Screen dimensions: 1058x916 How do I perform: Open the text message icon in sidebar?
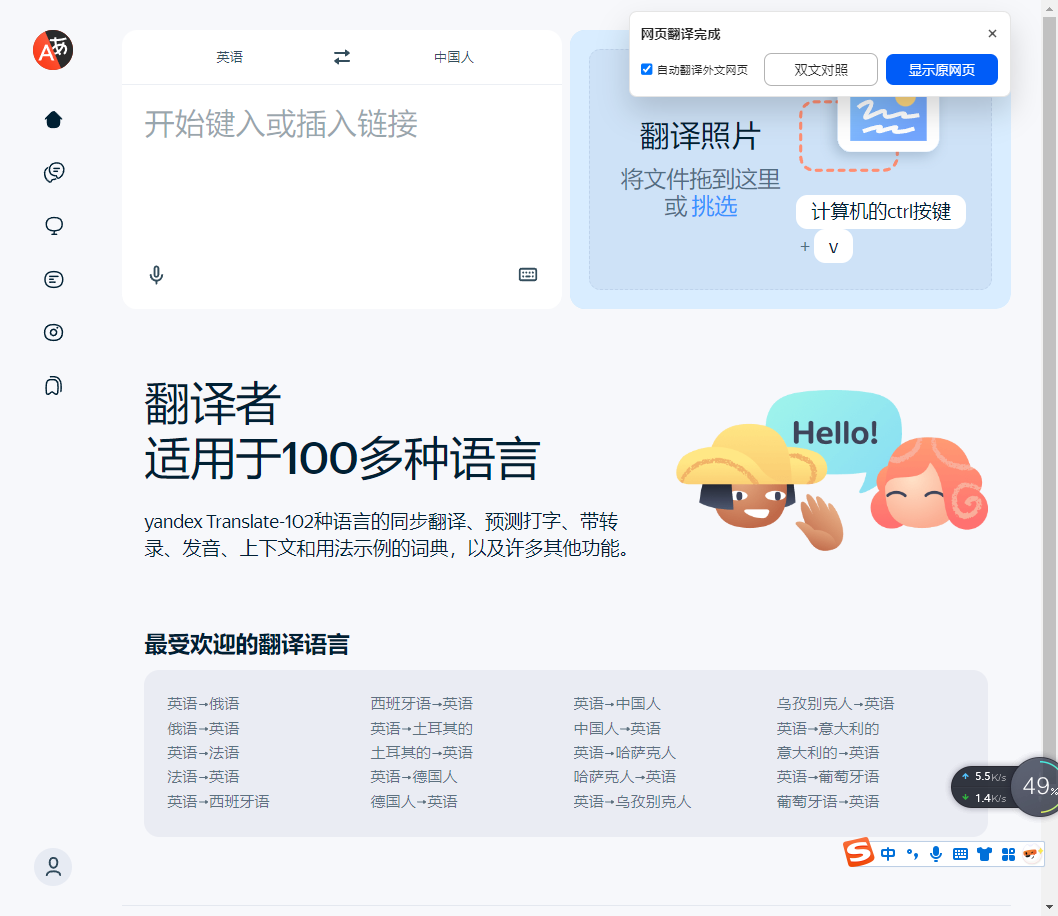(x=53, y=279)
